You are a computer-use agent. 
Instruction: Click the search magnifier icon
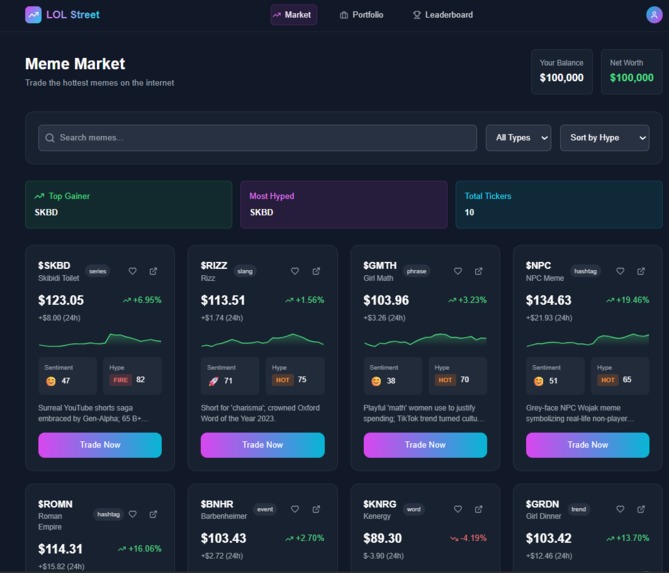click(50, 138)
